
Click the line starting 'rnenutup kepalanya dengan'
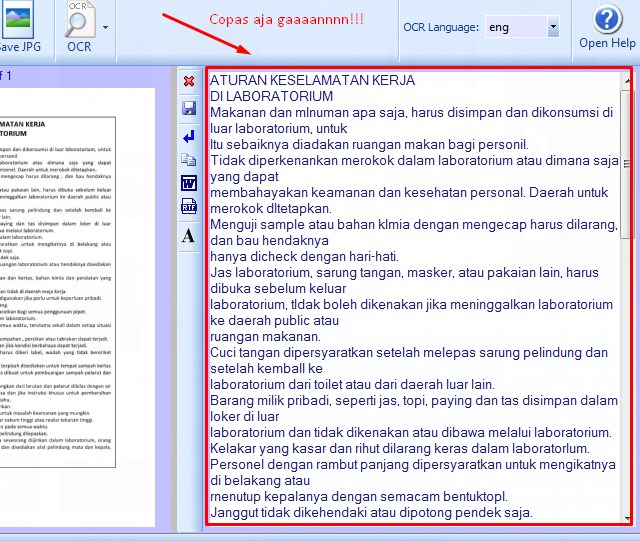pos(359,496)
